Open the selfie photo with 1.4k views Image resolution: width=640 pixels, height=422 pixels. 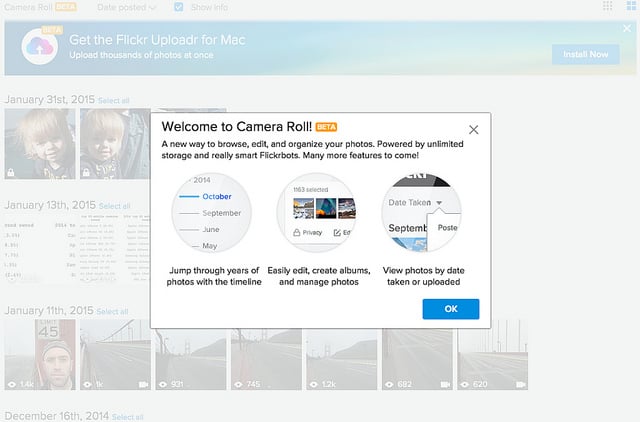coord(40,355)
